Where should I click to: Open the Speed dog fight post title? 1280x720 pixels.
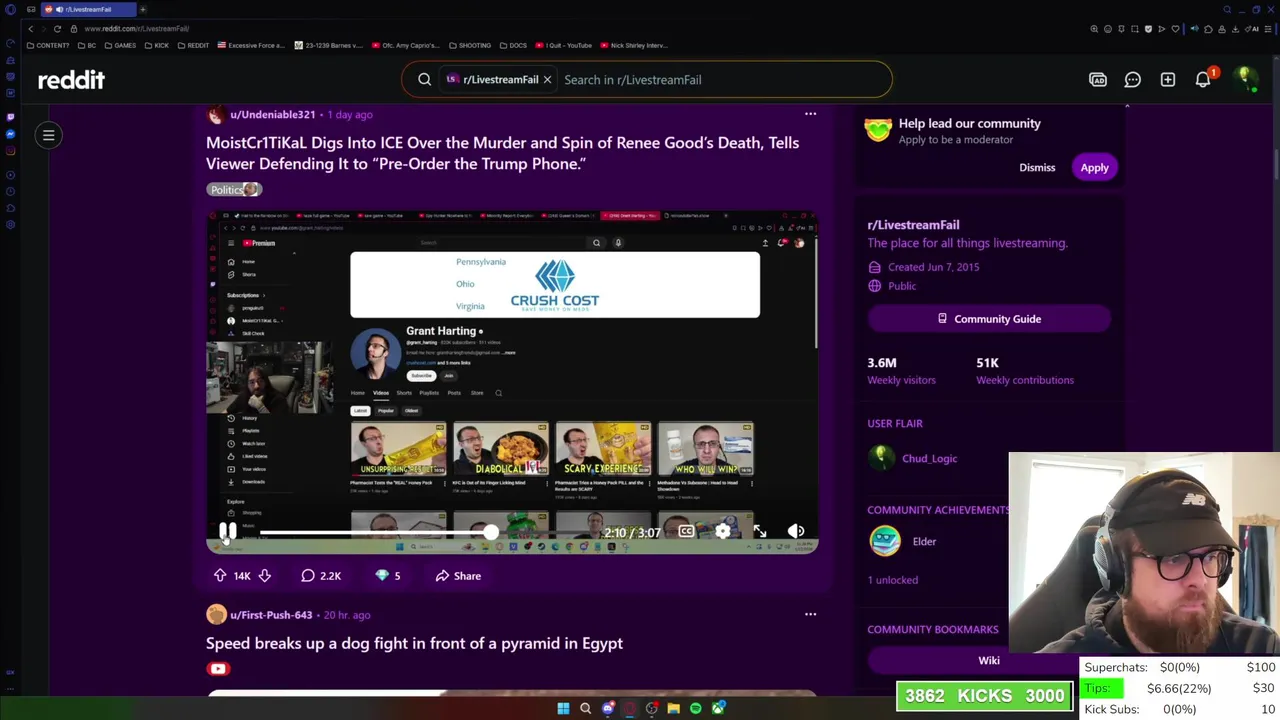[x=414, y=643]
